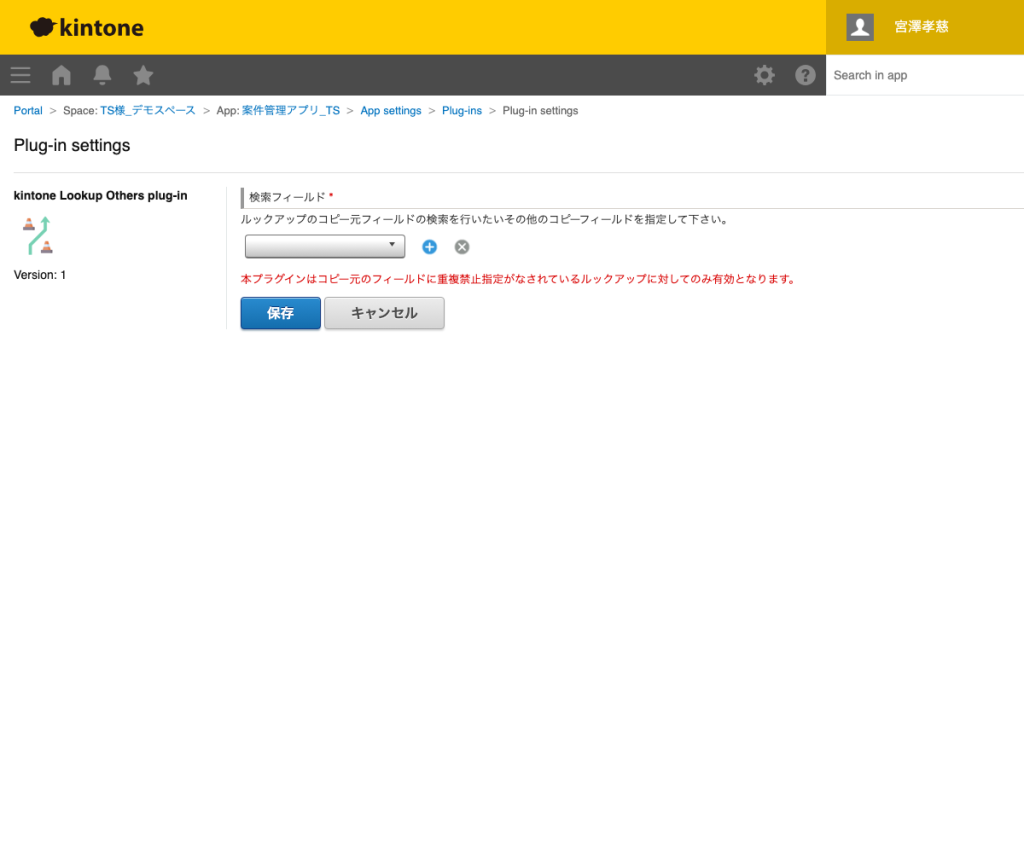Click the Search in app field
The width and height of the screenshot is (1024, 853).
tap(924, 75)
